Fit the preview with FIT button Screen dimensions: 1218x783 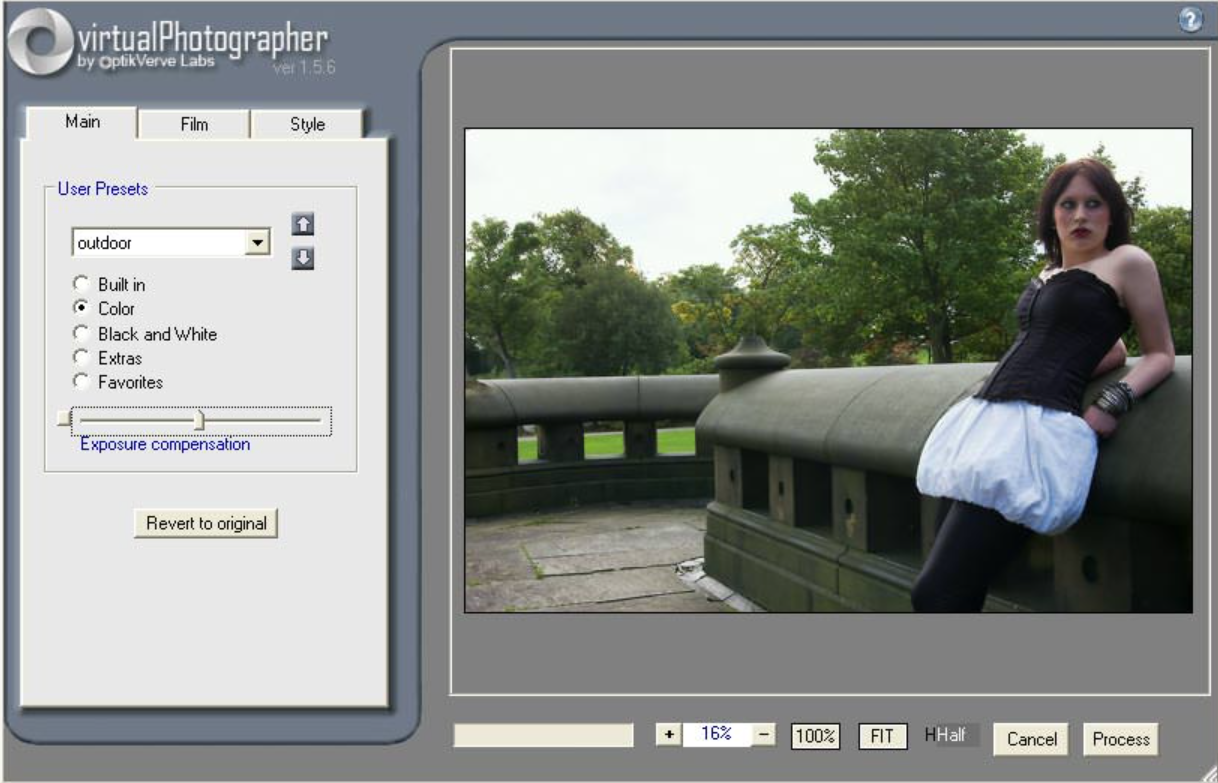pos(883,736)
